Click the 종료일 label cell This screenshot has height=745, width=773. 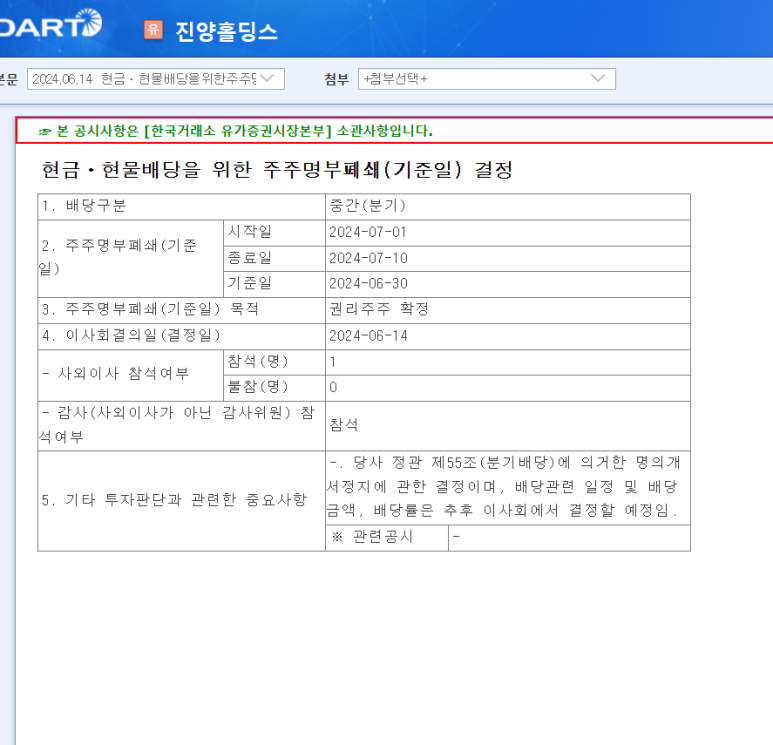pos(274,258)
